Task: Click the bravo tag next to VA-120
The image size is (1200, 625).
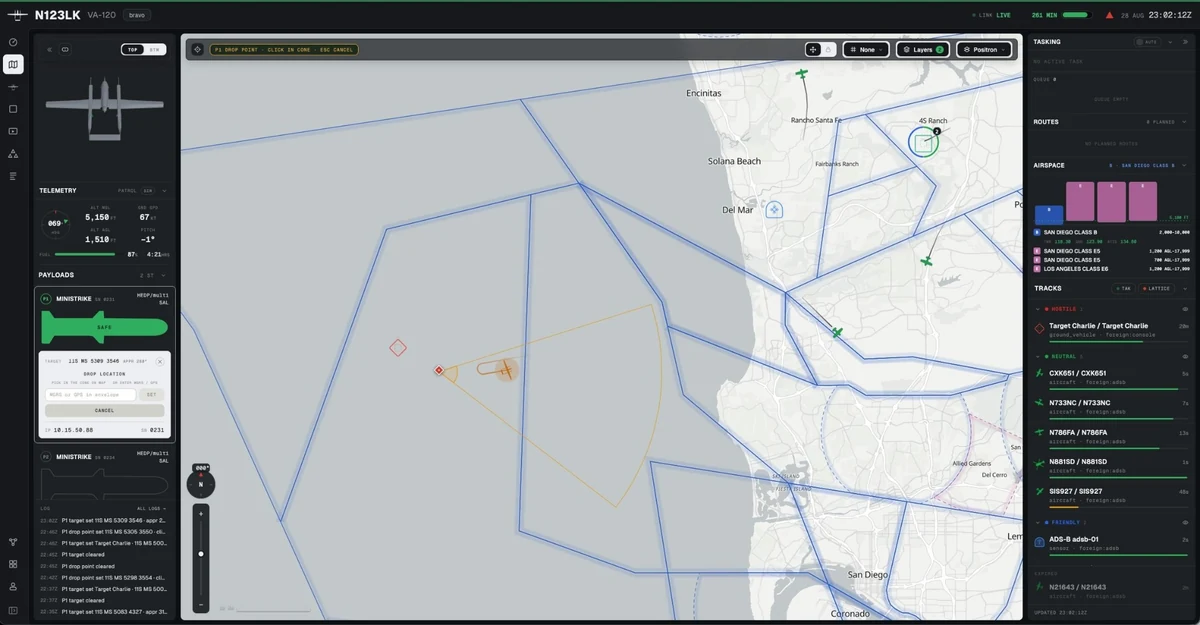Action: (137, 15)
